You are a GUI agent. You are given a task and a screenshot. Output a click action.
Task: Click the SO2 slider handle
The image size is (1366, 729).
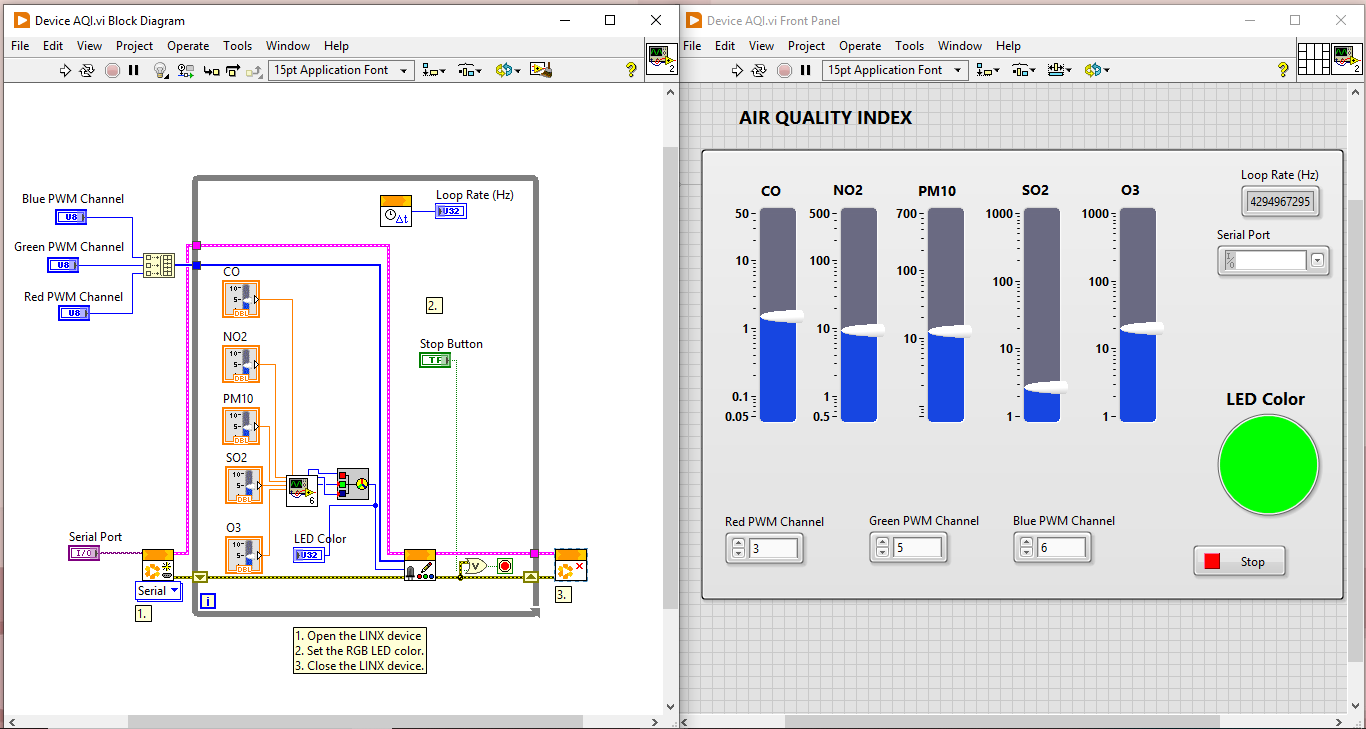[x=1045, y=387]
